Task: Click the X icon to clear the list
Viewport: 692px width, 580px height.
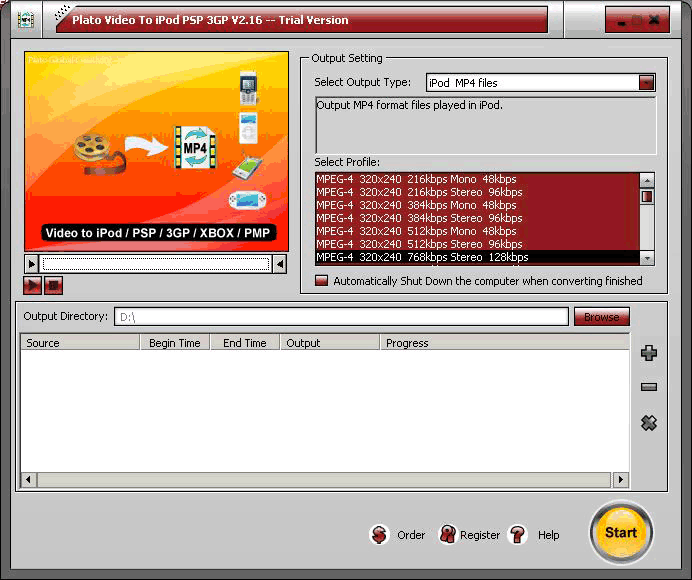Action: coord(649,423)
